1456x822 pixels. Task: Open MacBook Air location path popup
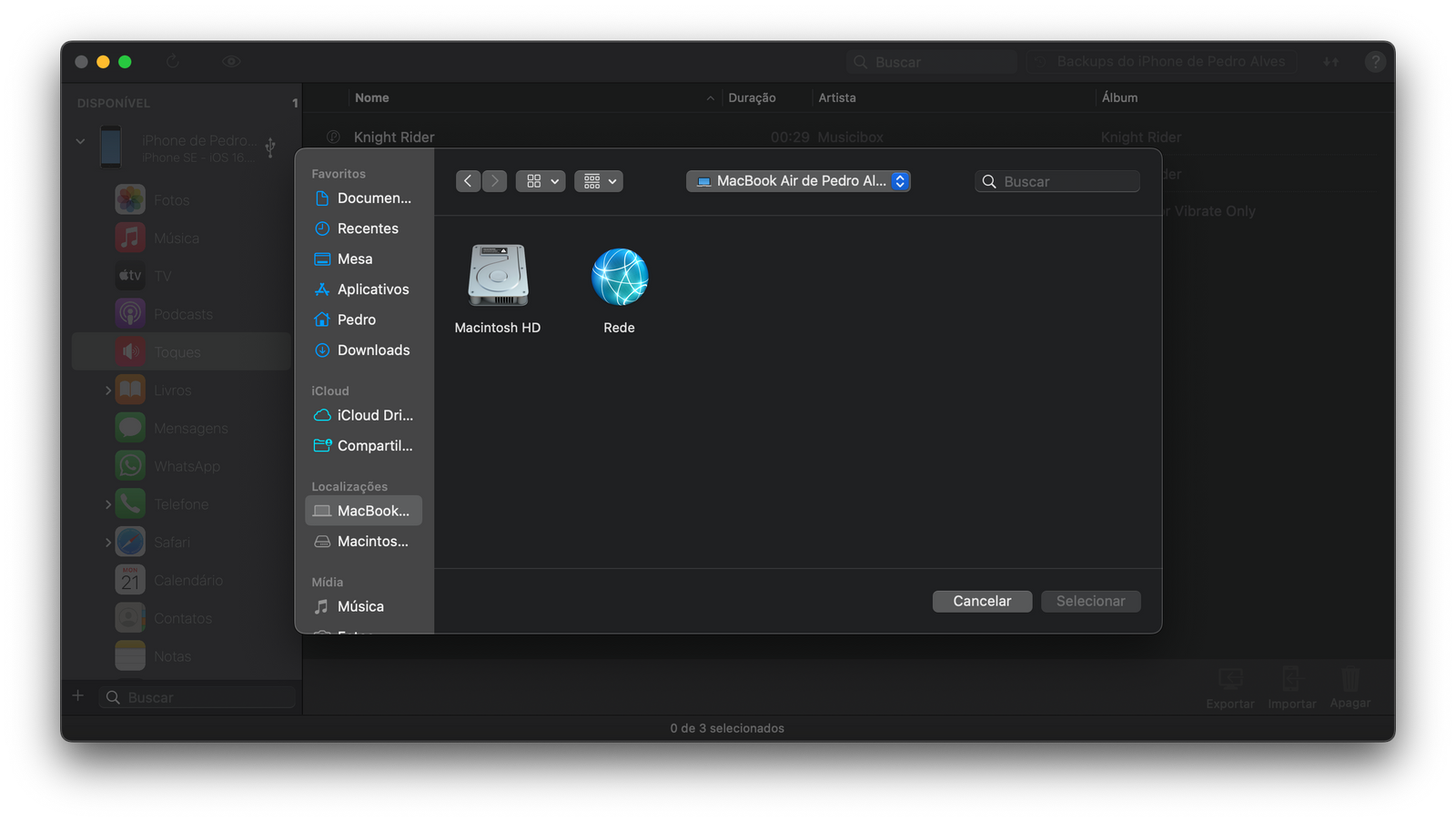798,181
